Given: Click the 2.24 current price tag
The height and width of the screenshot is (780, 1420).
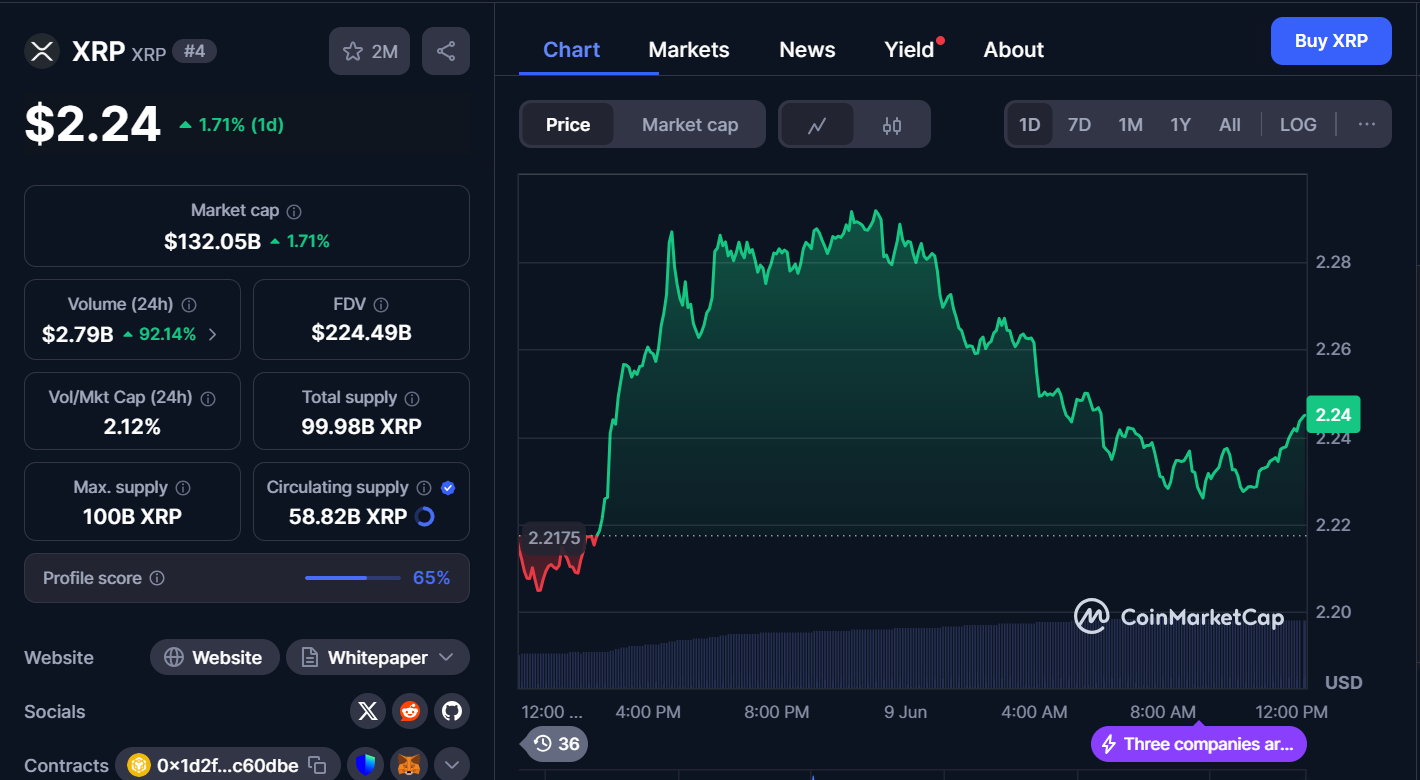Looking at the screenshot, I should point(1333,414).
